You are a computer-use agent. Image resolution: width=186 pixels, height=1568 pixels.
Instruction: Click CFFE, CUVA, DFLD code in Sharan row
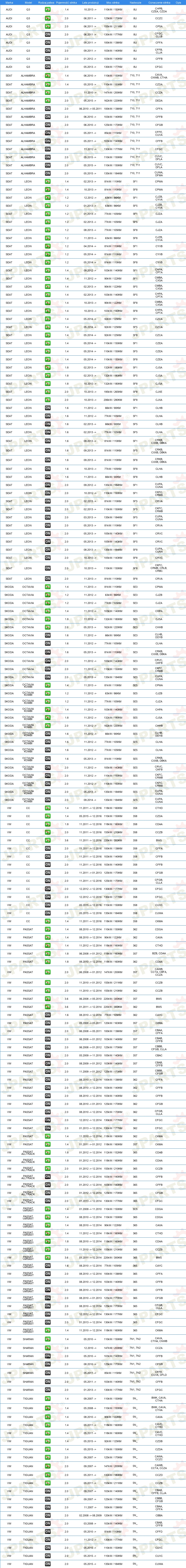coord(159,1373)
